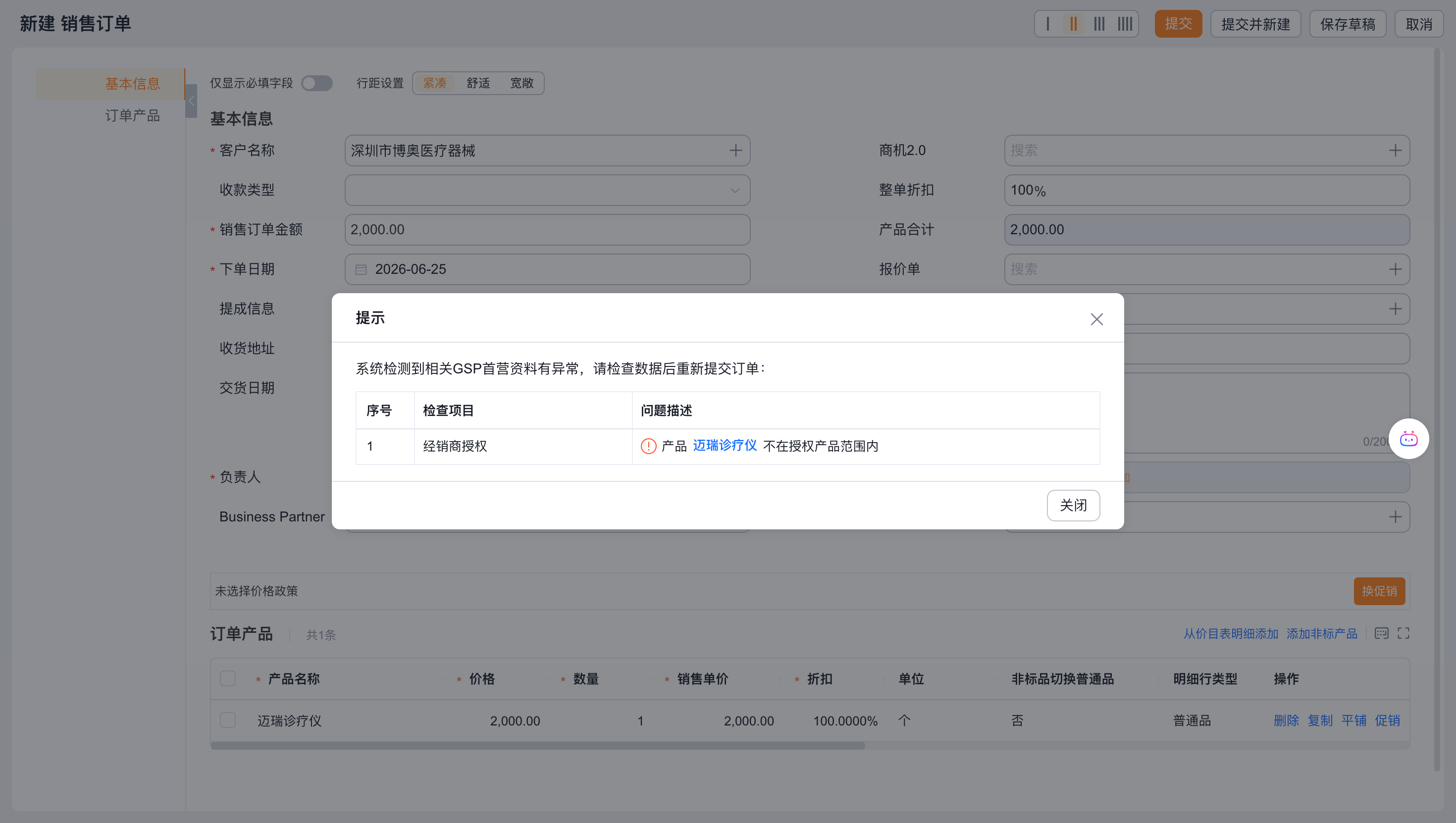Click the 整单折扣 input field
The width and height of the screenshot is (1456, 823).
1207,190
